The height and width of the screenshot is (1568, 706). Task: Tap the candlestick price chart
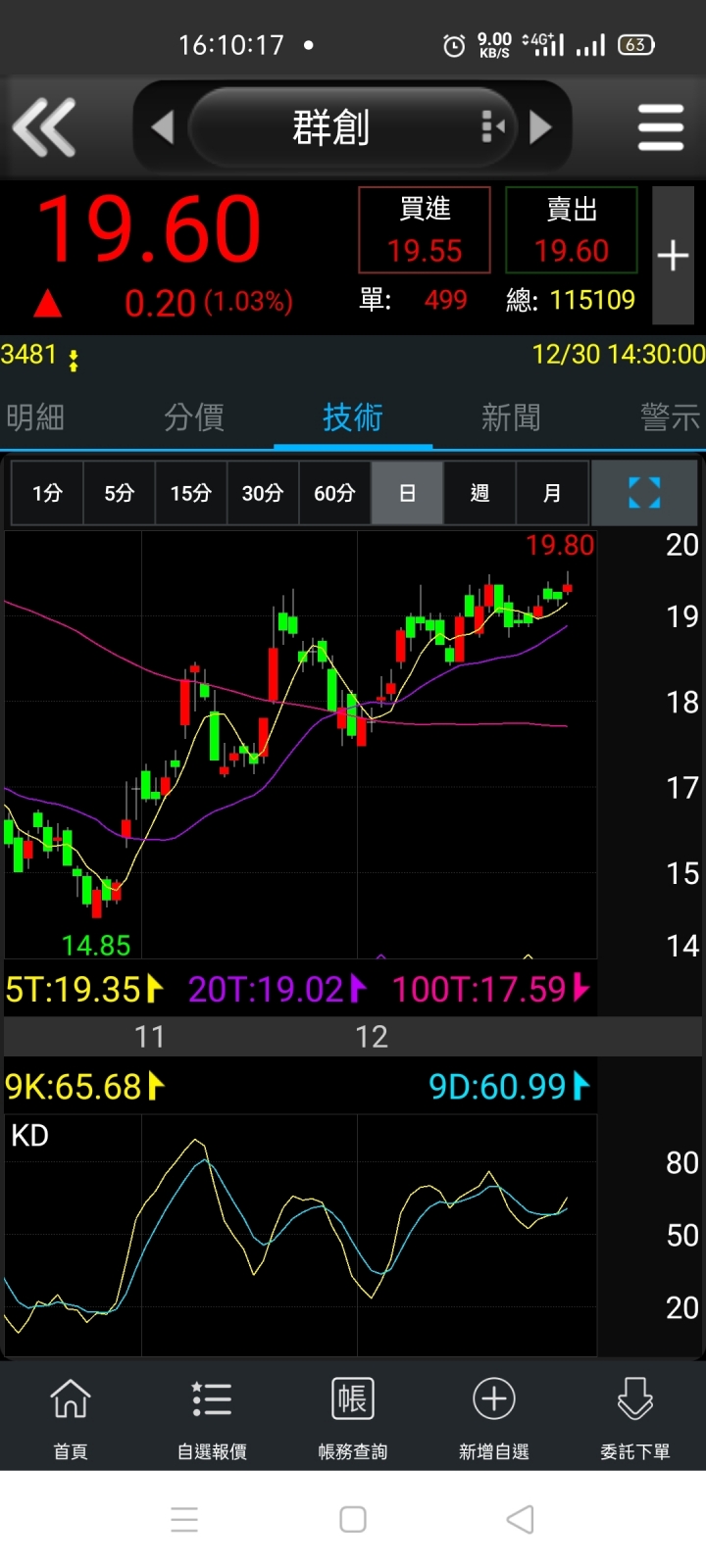coord(301,745)
